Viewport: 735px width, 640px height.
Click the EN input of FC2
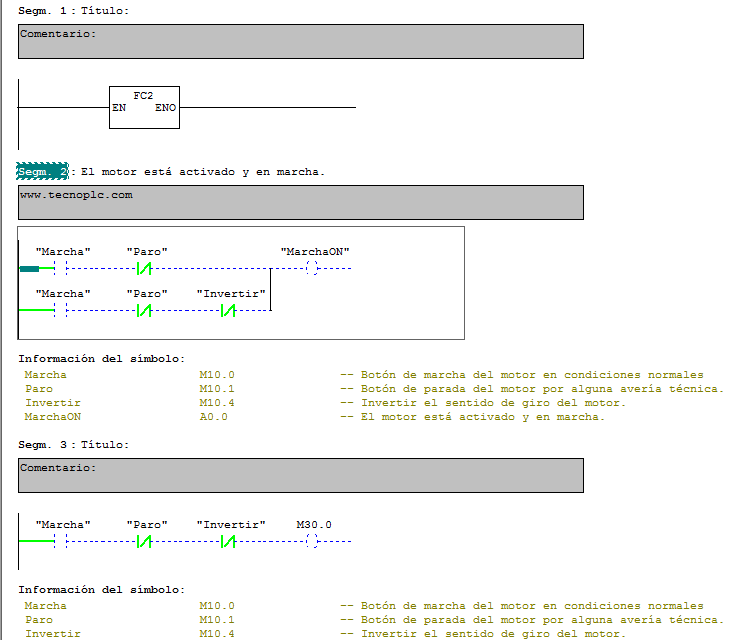coord(119,108)
